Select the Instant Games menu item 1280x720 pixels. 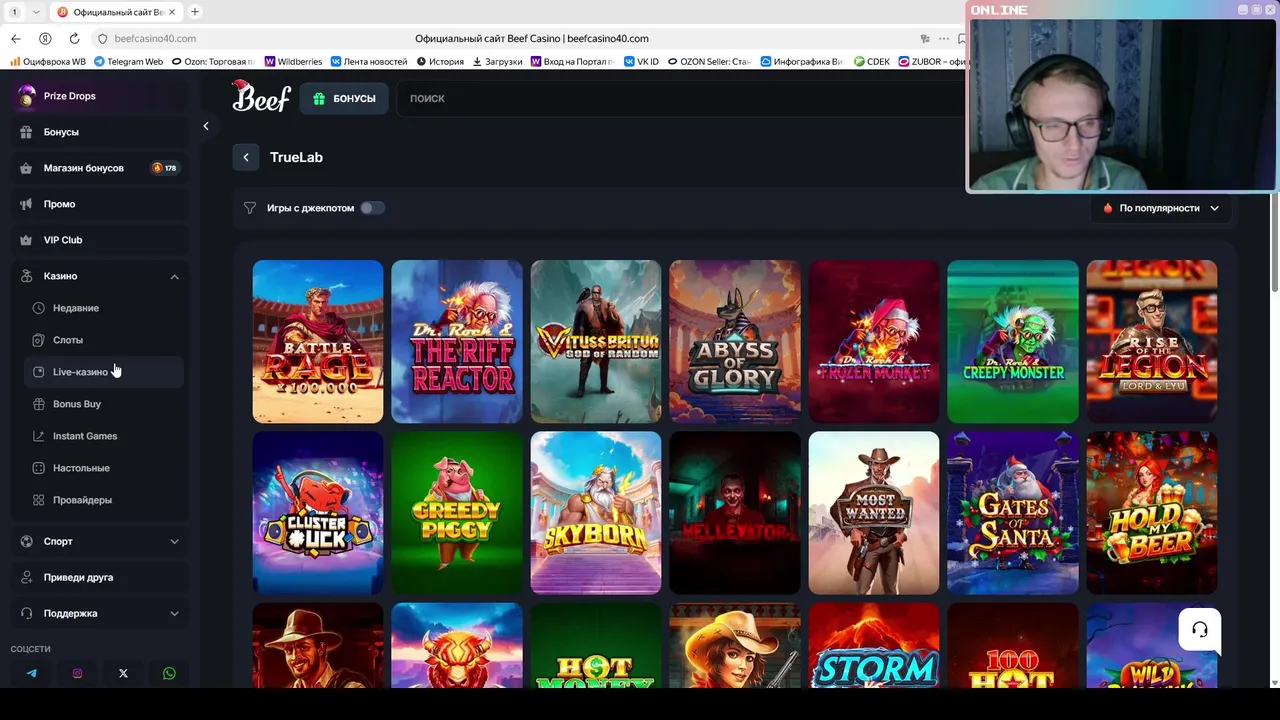point(104,436)
